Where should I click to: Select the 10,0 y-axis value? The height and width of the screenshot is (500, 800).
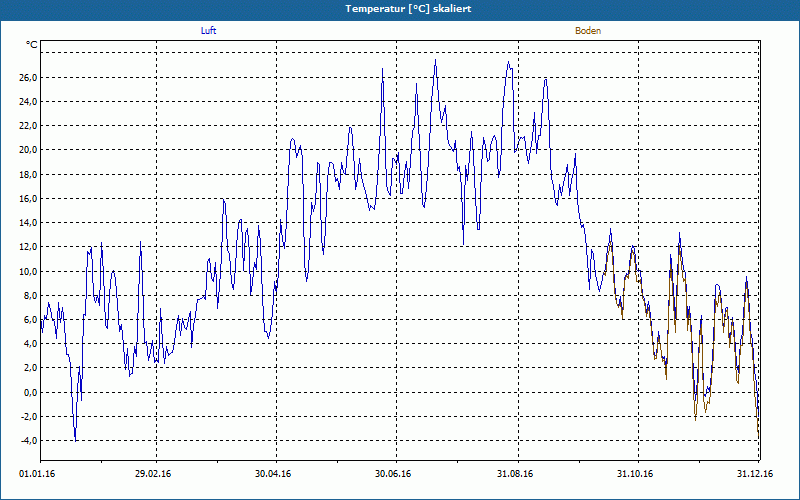click(27, 272)
